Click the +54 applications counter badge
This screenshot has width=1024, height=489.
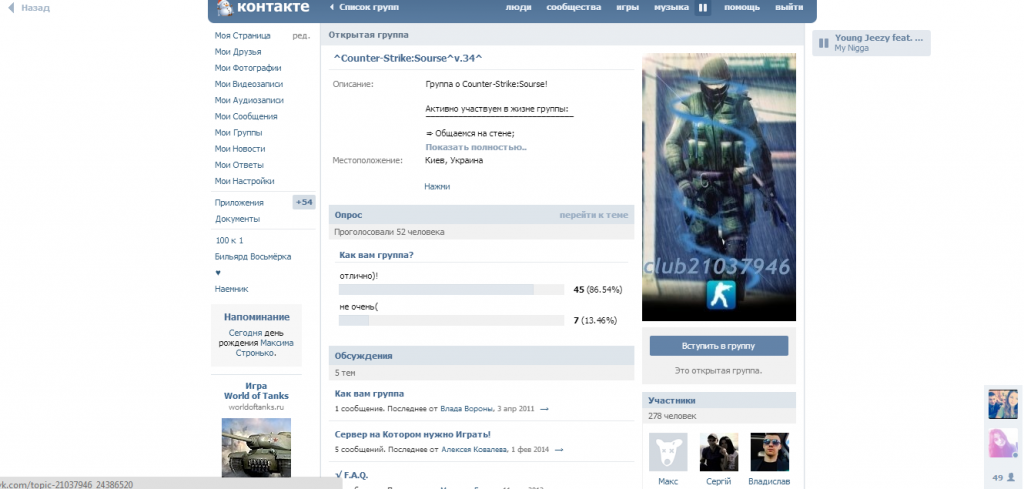(x=304, y=202)
